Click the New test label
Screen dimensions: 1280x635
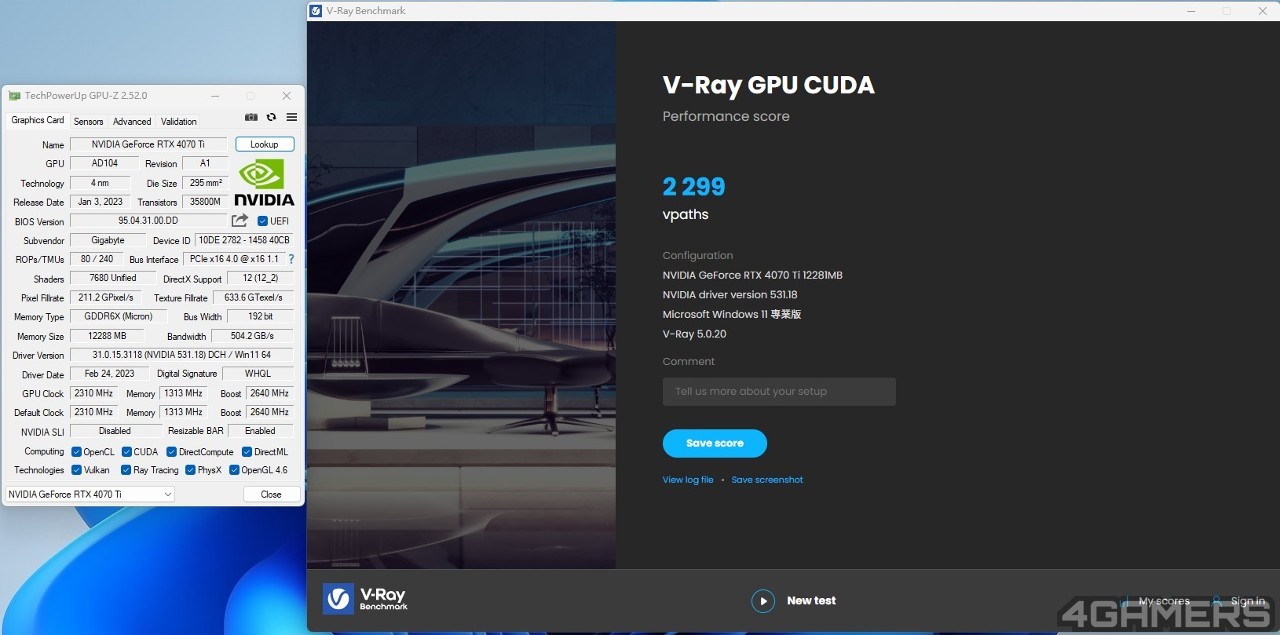[811, 601]
